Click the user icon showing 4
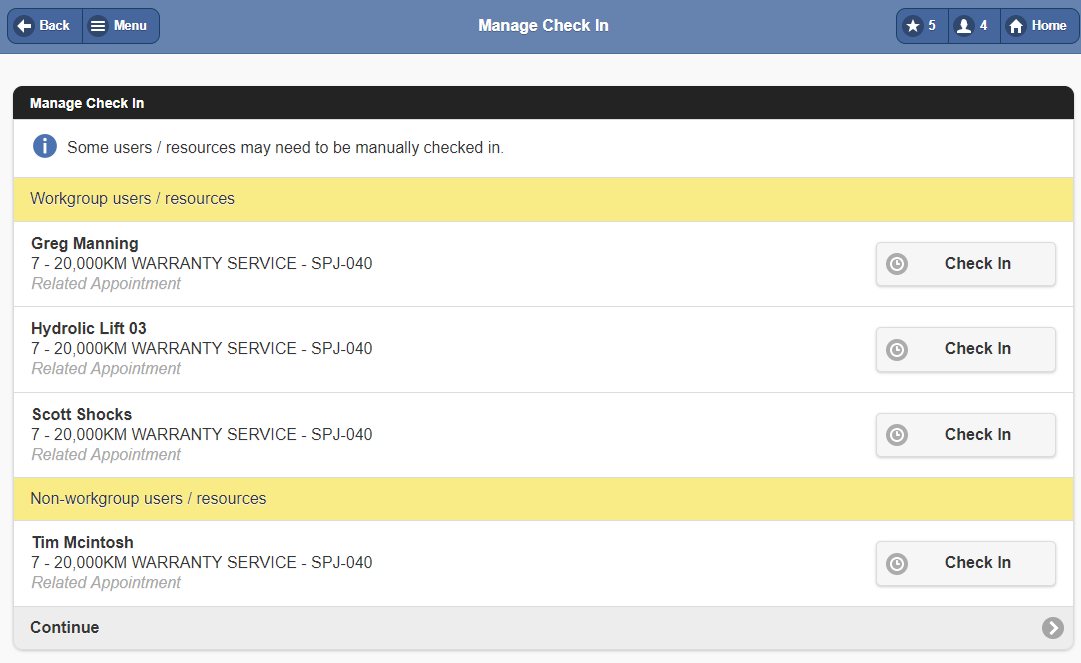 973,26
